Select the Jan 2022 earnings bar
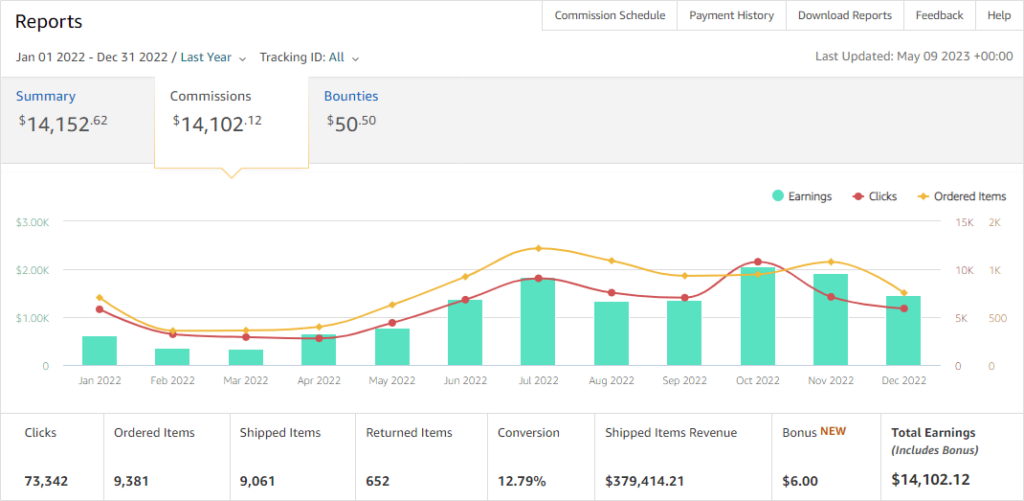The height and width of the screenshot is (501, 1024). coord(100,351)
